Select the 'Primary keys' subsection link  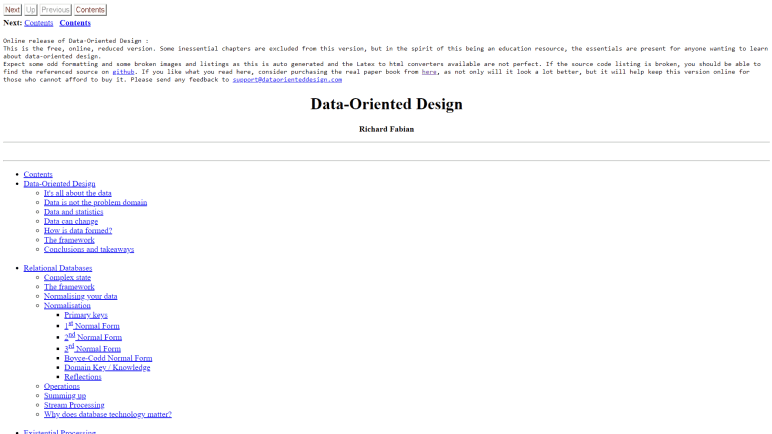click(85, 315)
